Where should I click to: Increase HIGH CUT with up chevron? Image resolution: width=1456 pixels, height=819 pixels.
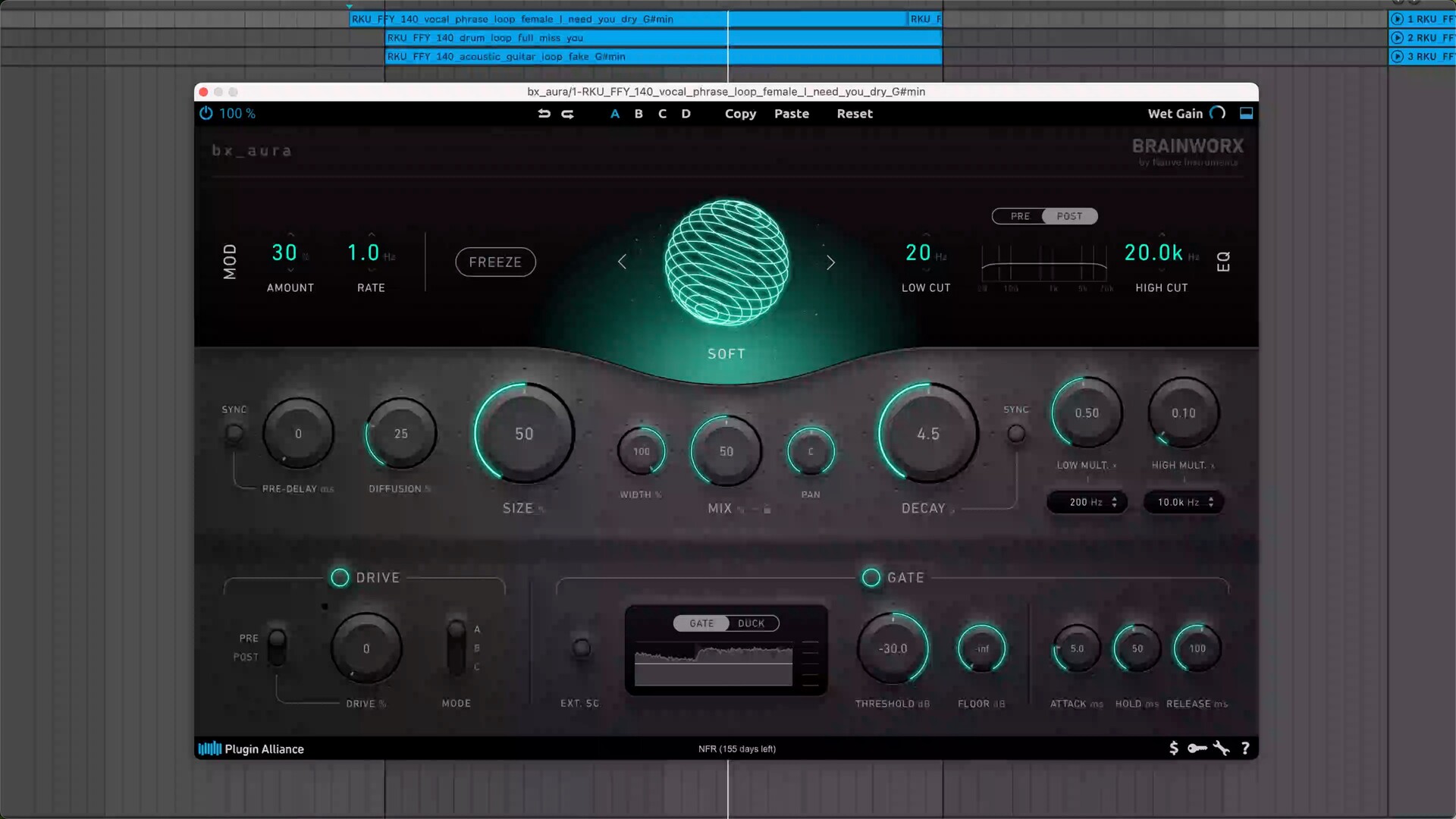pos(1162,234)
